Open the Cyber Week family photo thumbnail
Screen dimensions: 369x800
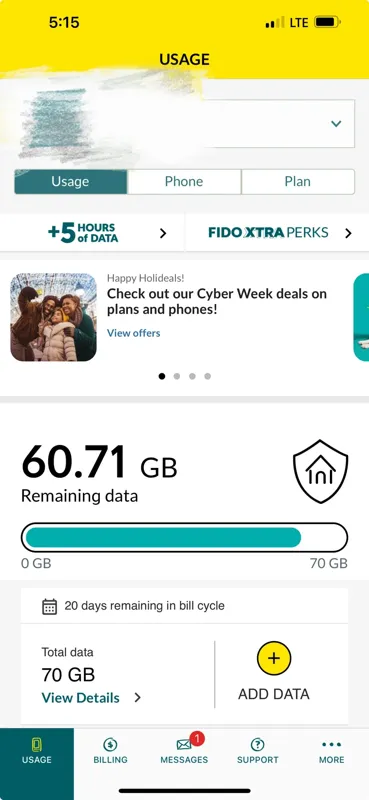coord(53,317)
